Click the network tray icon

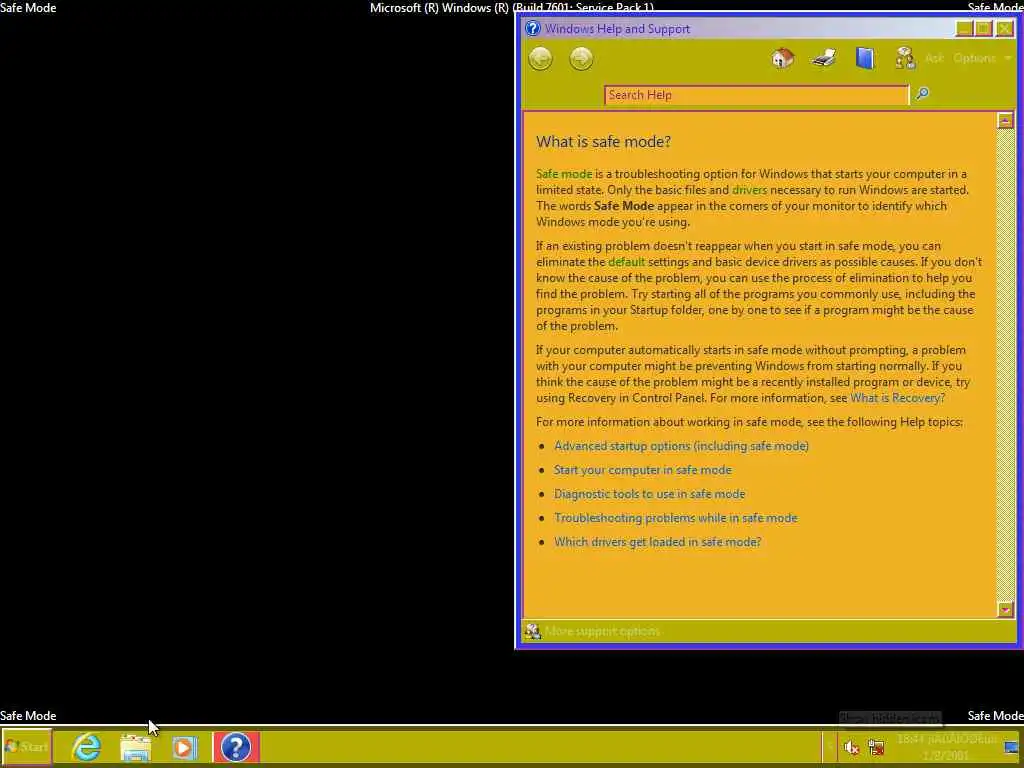point(876,747)
